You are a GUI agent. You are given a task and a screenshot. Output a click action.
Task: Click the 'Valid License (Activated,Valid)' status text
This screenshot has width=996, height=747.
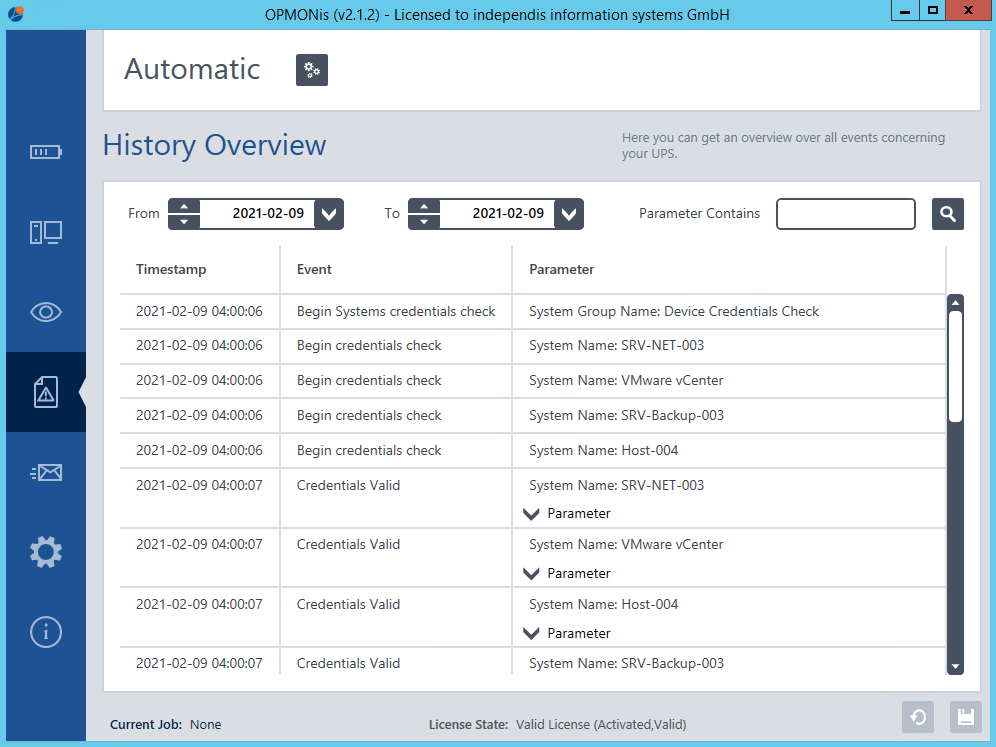601,725
